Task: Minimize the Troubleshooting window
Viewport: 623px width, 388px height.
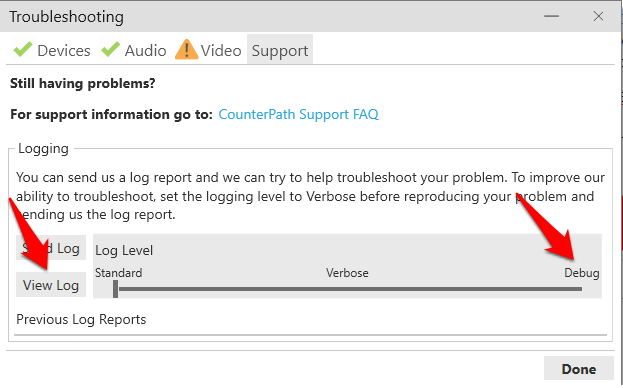Action: 551,16
